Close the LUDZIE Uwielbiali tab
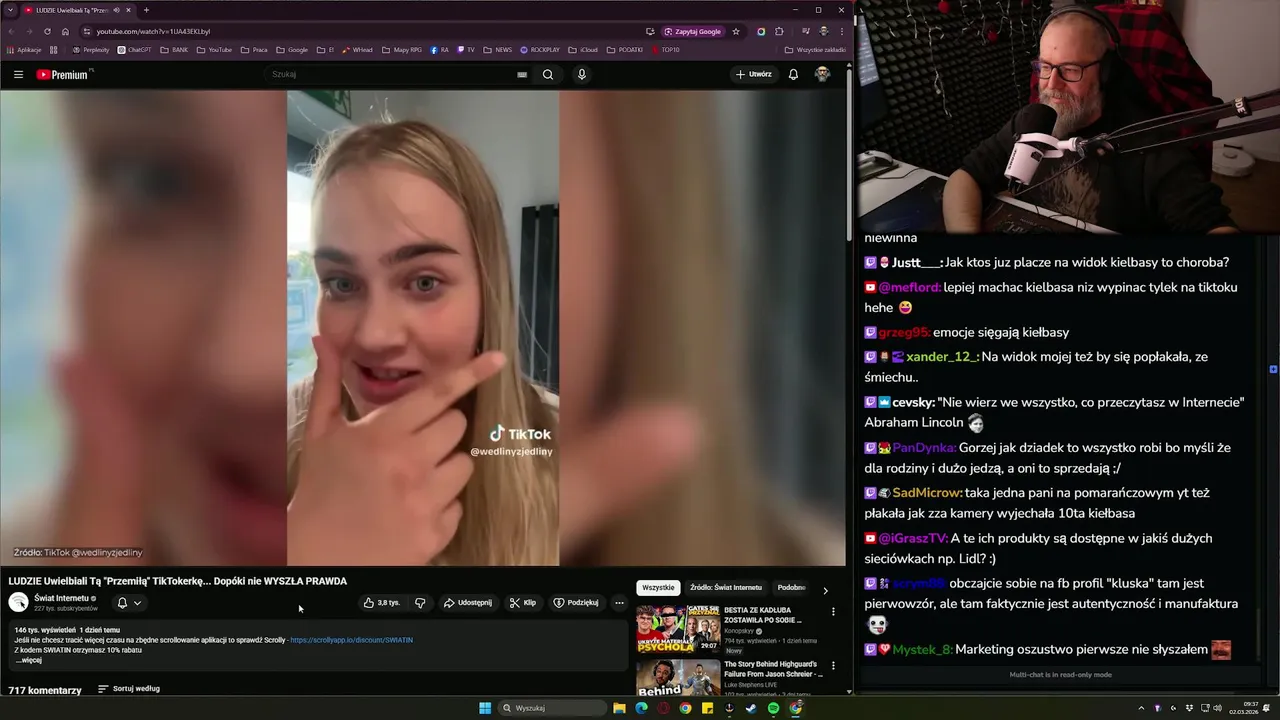 (x=128, y=10)
